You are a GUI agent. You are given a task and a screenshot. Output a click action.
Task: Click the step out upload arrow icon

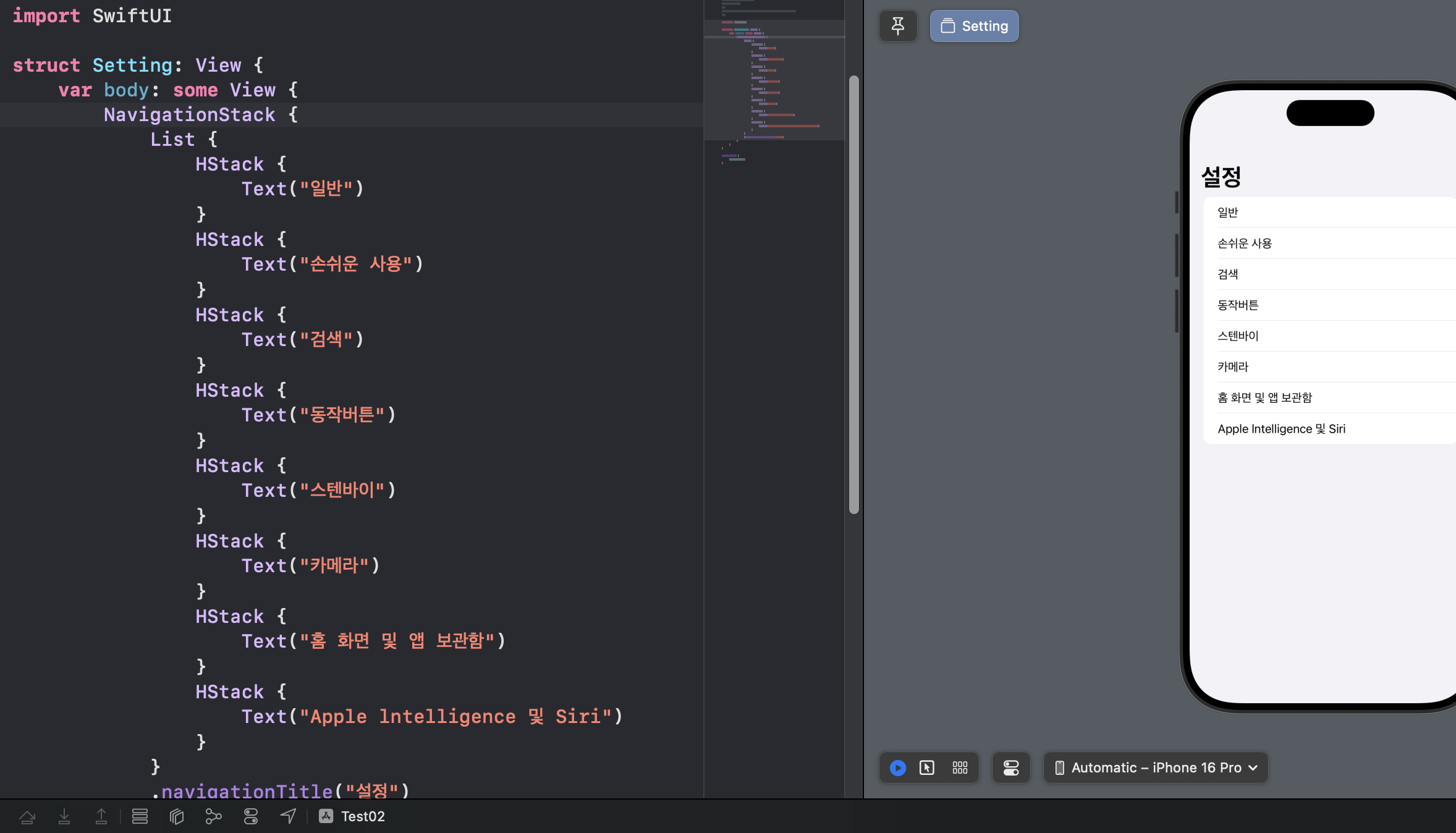point(101,816)
